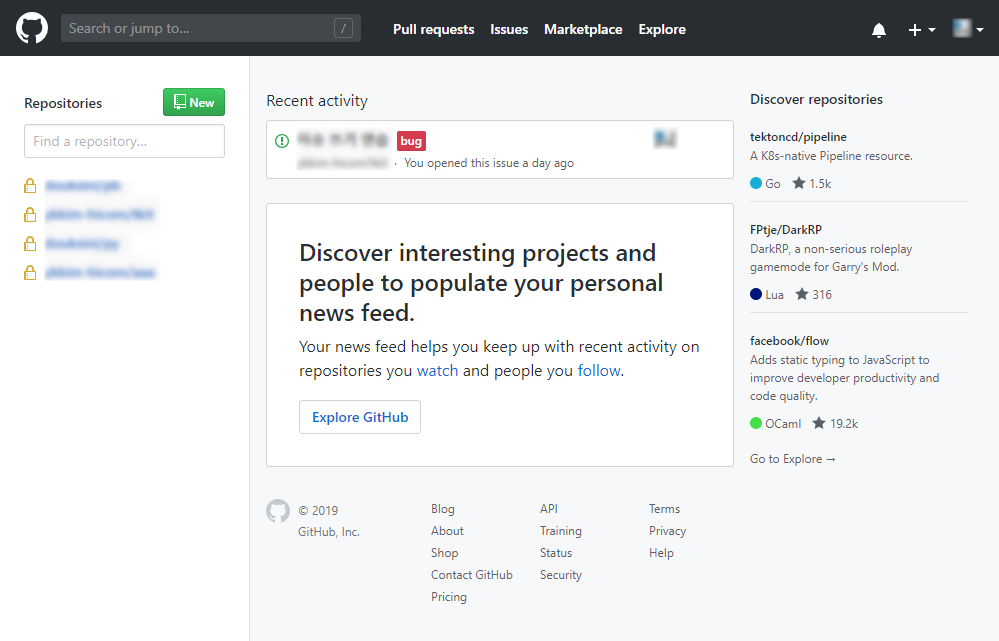Open the Security footer link
999x641 pixels.
click(x=561, y=575)
